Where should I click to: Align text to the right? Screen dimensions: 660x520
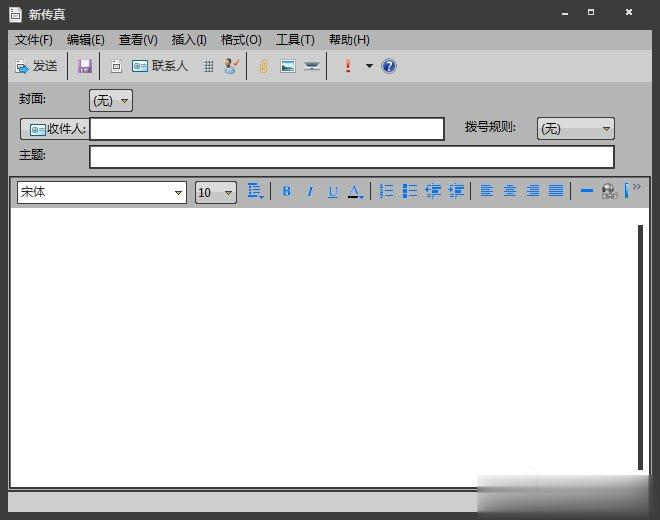533,191
